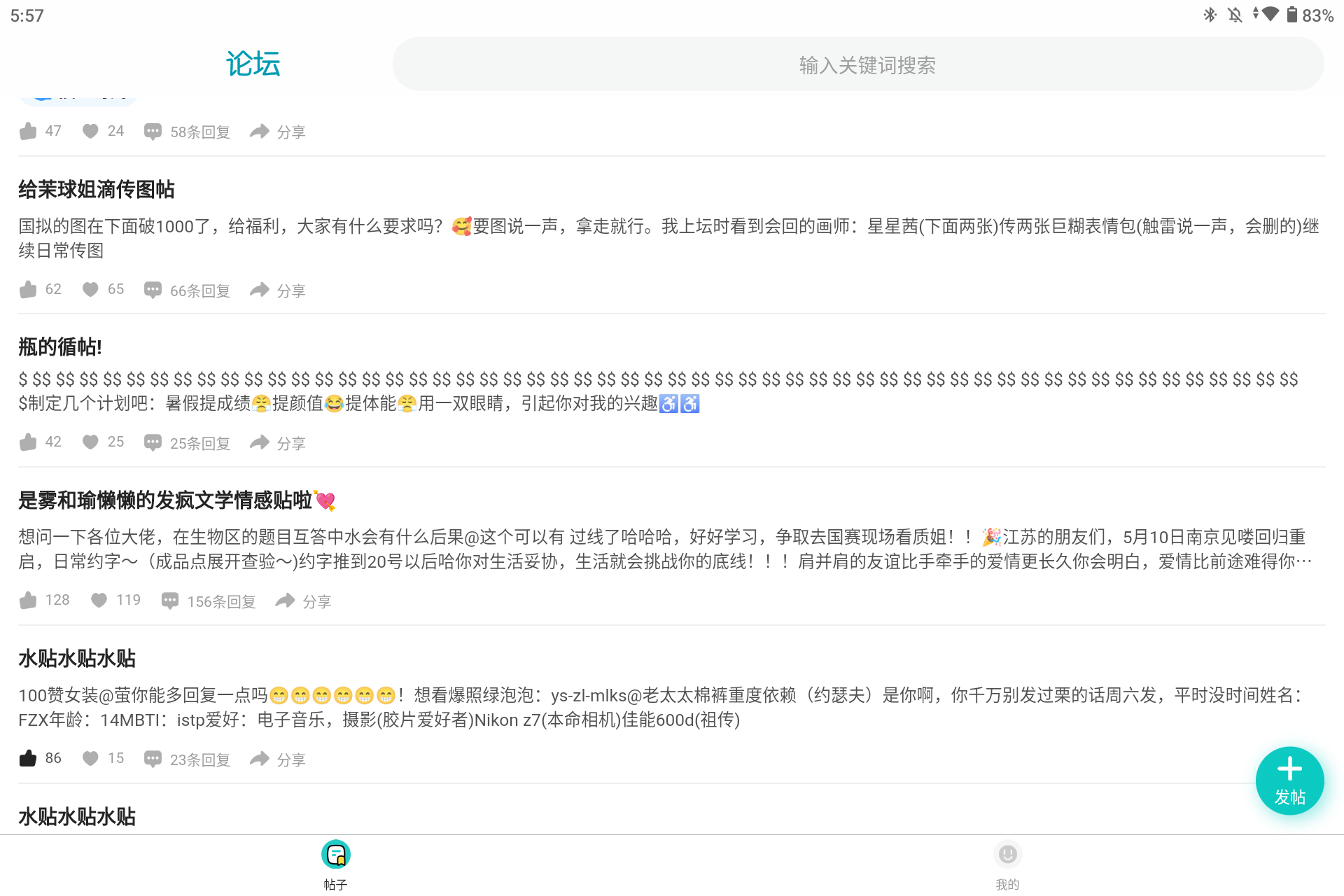The height and width of the screenshot is (896, 1344).
Task: Toggle the heart on 给茉球姐滴传图帖
Action: (x=90, y=289)
